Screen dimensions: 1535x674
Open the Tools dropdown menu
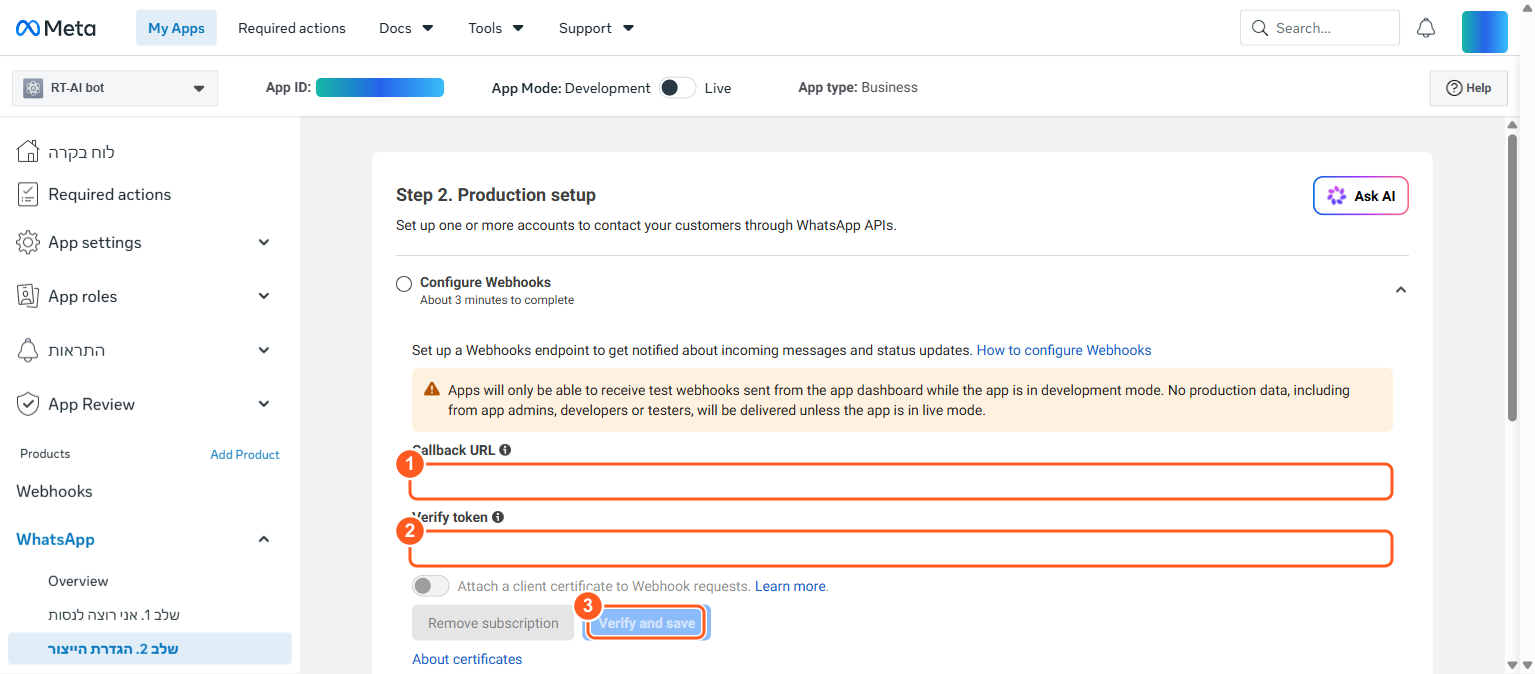(496, 28)
